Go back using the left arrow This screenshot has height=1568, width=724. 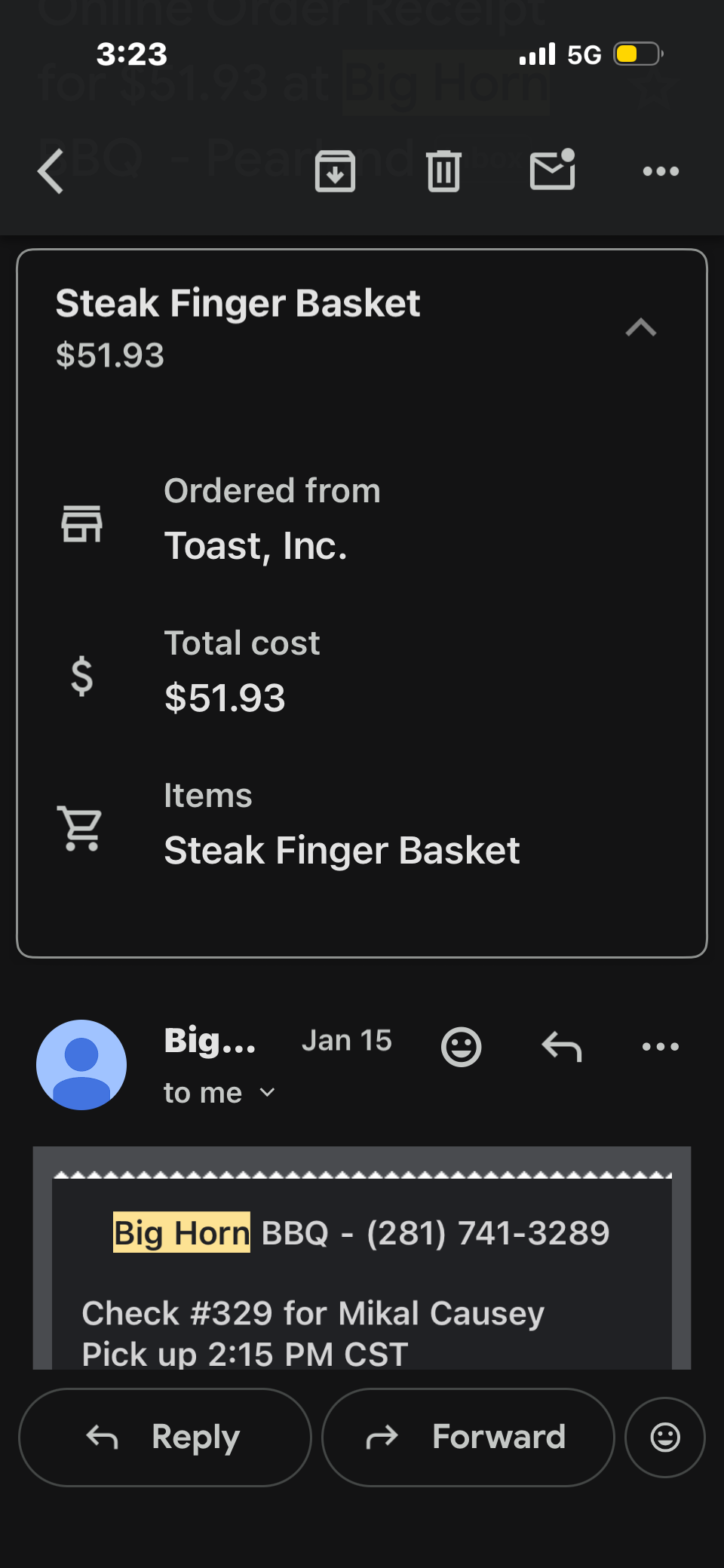point(51,171)
